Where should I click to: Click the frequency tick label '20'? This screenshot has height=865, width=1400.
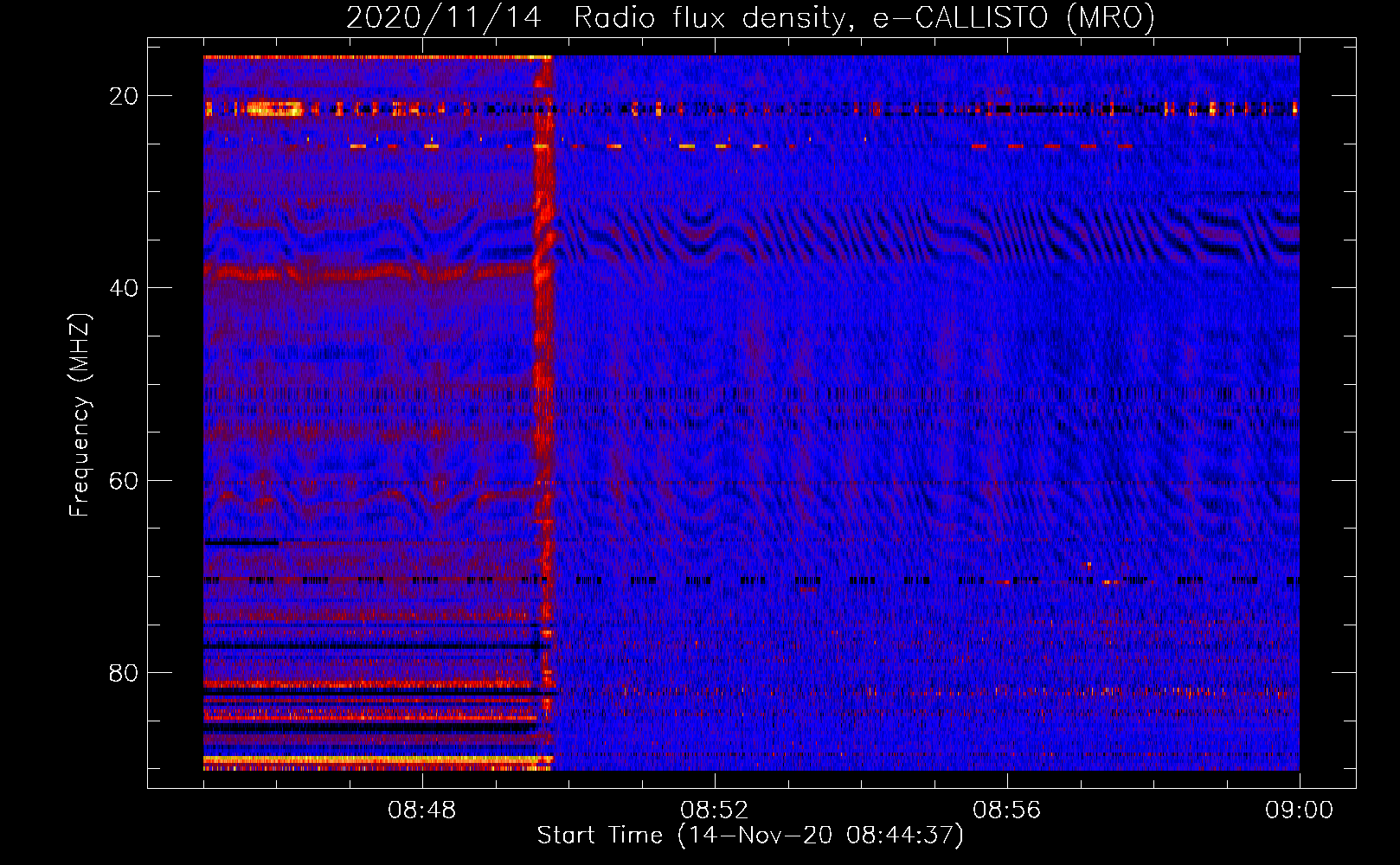tap(124, 96)
